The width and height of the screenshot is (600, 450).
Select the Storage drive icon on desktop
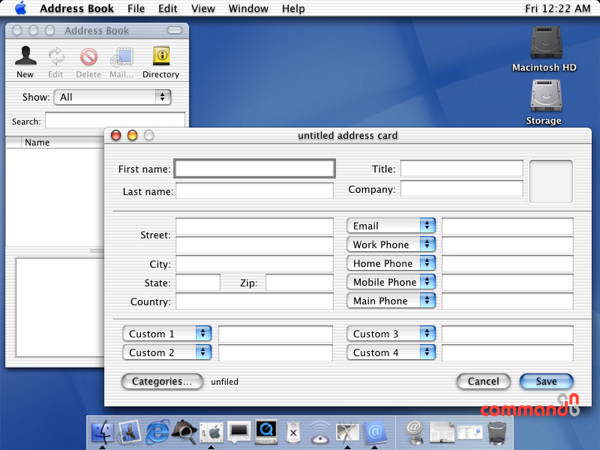545,96
